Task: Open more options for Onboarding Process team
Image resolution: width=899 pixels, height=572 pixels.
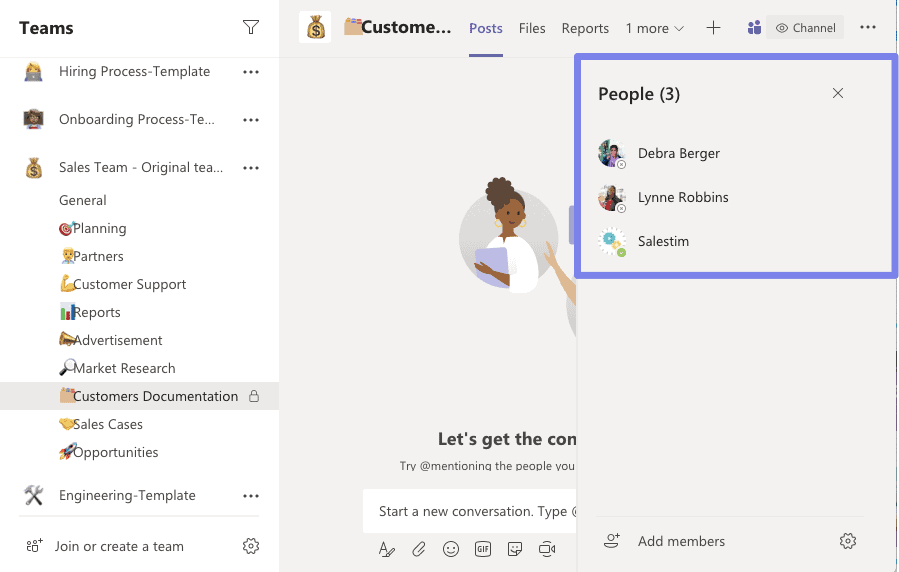Action: coord(251,120)
